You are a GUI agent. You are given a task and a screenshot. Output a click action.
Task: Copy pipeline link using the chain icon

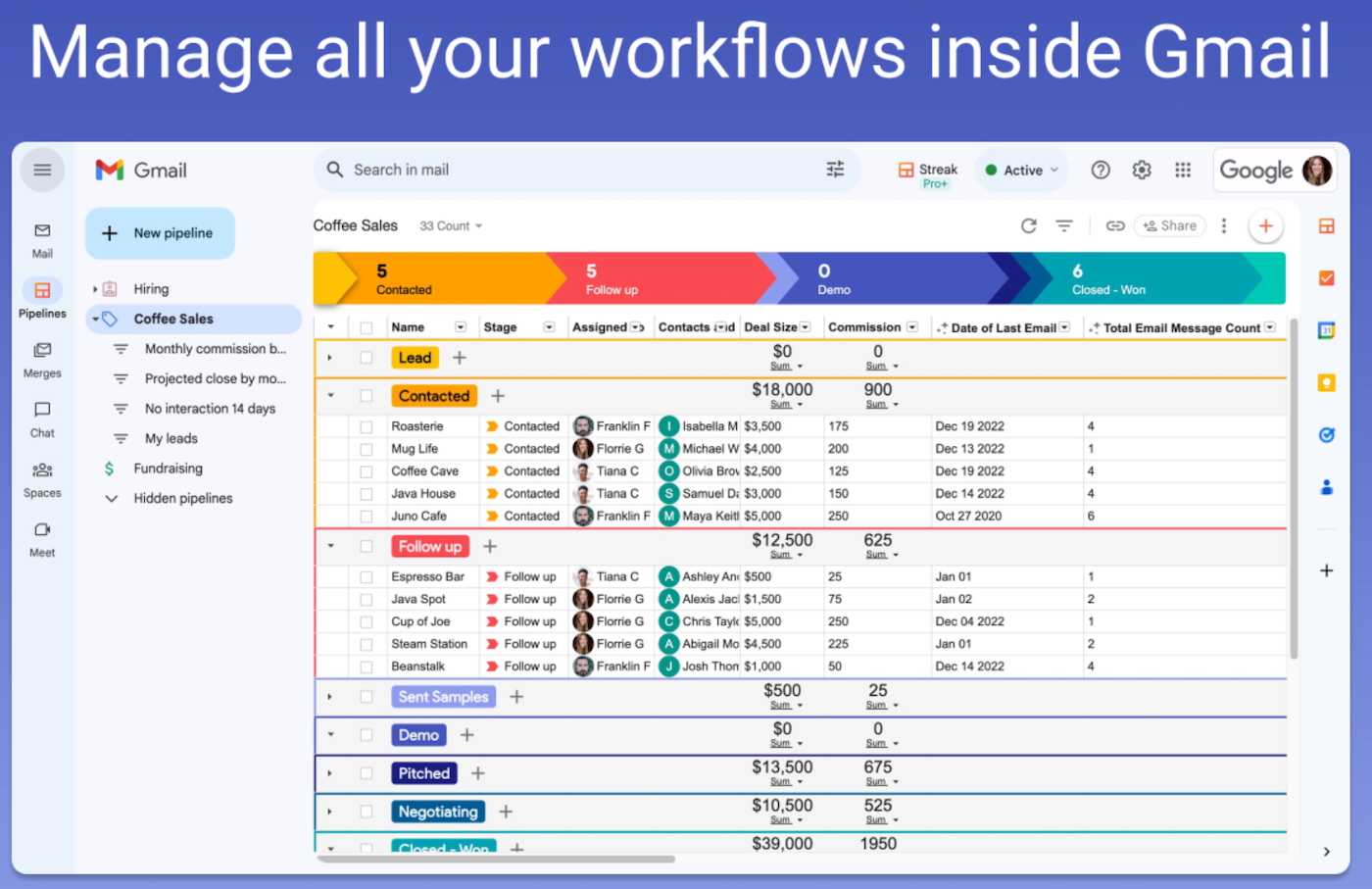tap(1115, 226)
